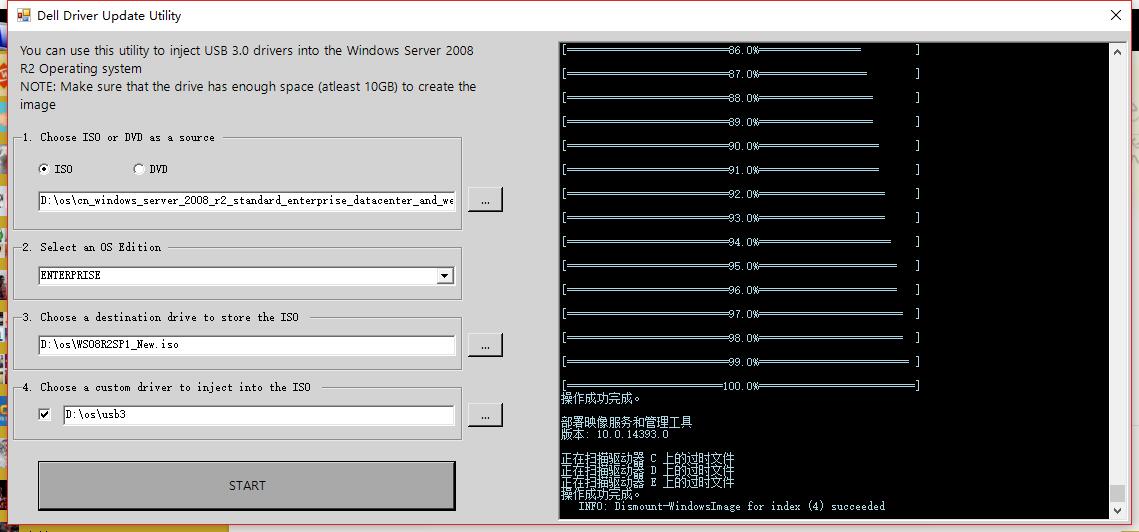This screenshot has width=1139, height=532.
Task: Click the '2. Select an OS Edition' label
Action: 92,247
